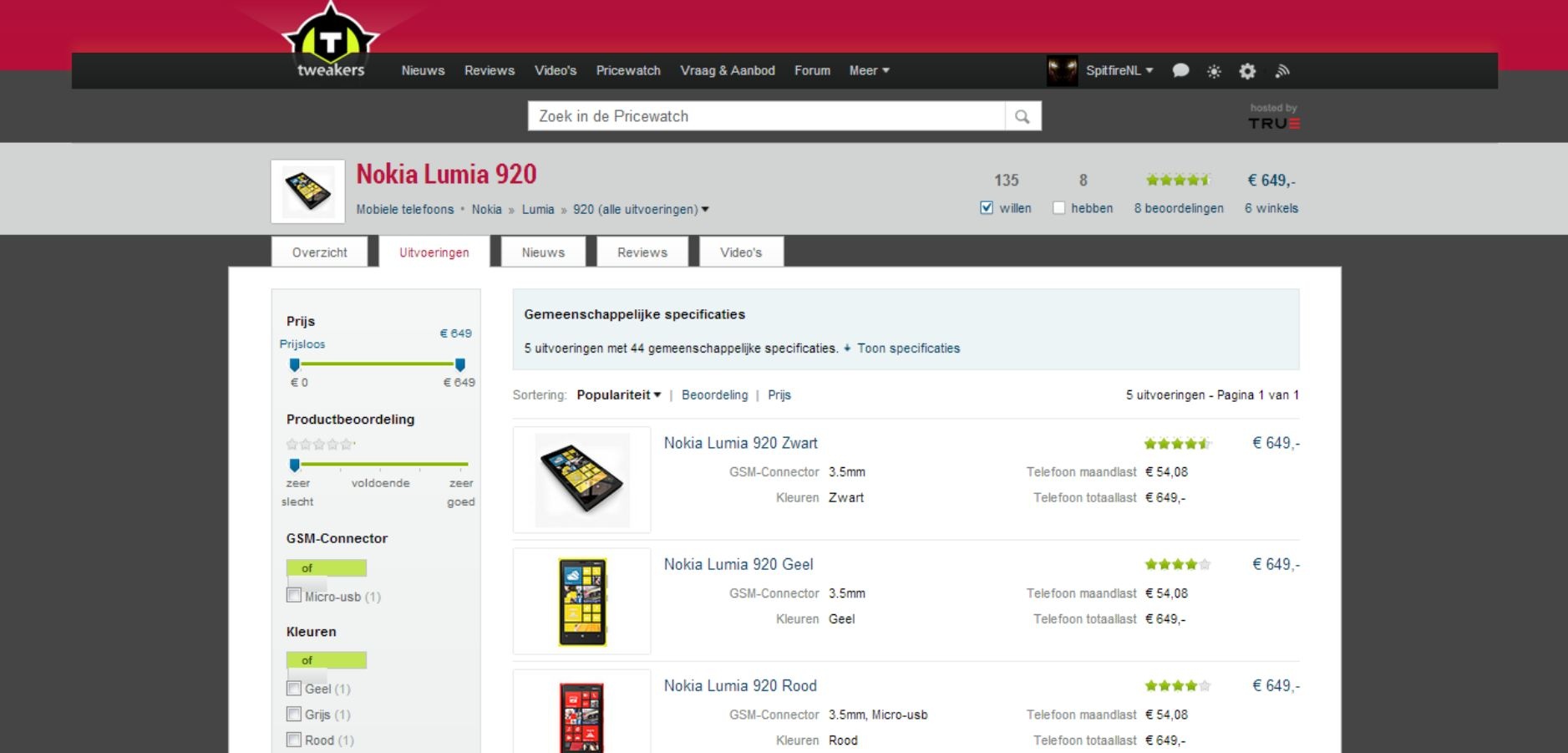This screenshot has width=1568, height=753.
Task: Tick the Micro-usb filter checkbox
Action: [x=294, y=595]
